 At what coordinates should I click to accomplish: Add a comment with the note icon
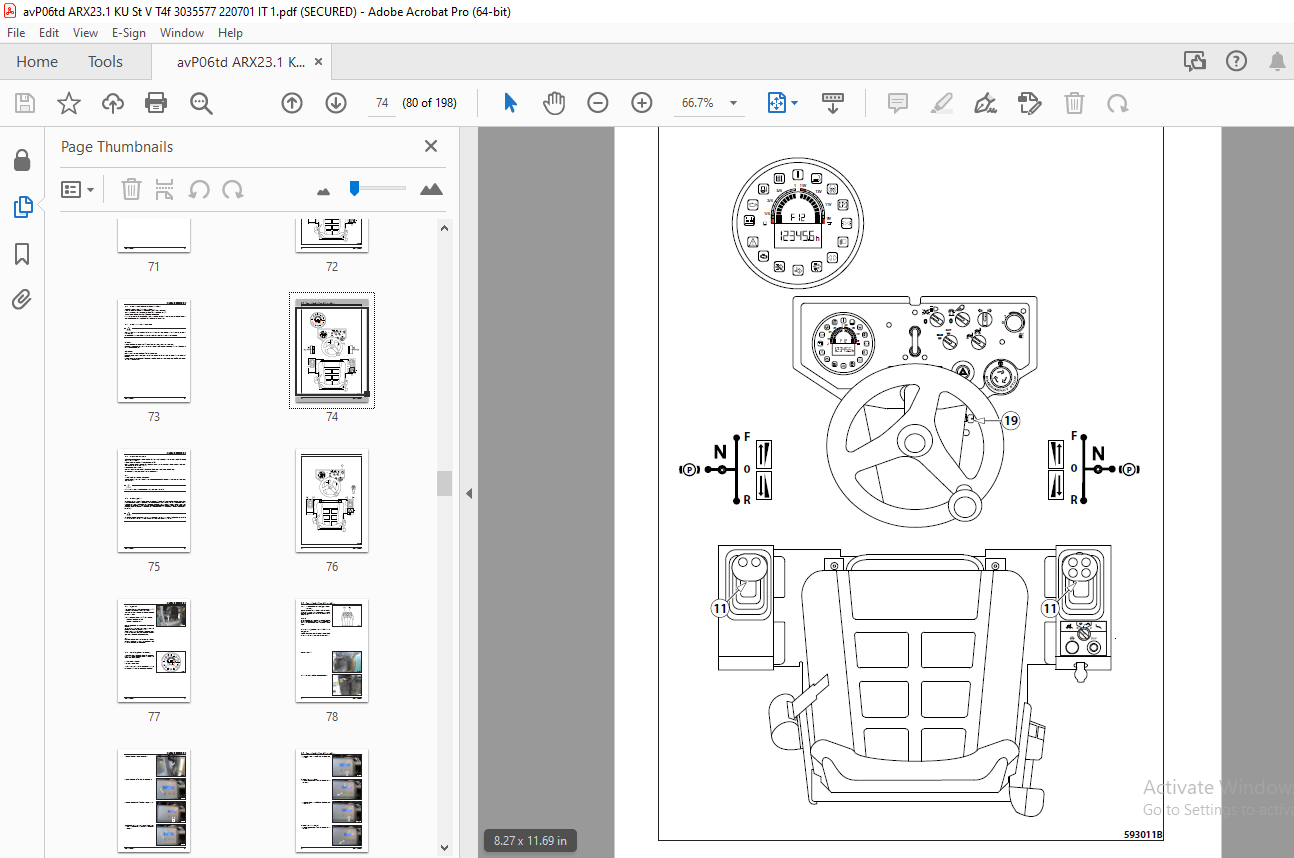898,103
